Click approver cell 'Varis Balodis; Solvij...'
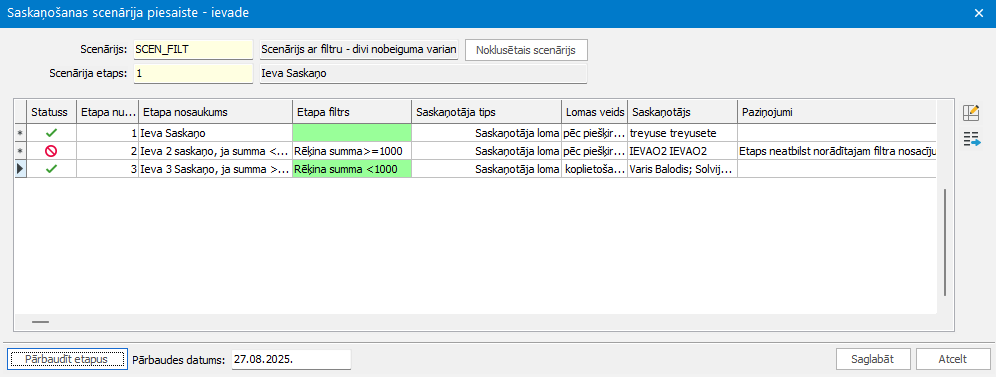Screen dimensions: 996x377 [x=682, y=169]
